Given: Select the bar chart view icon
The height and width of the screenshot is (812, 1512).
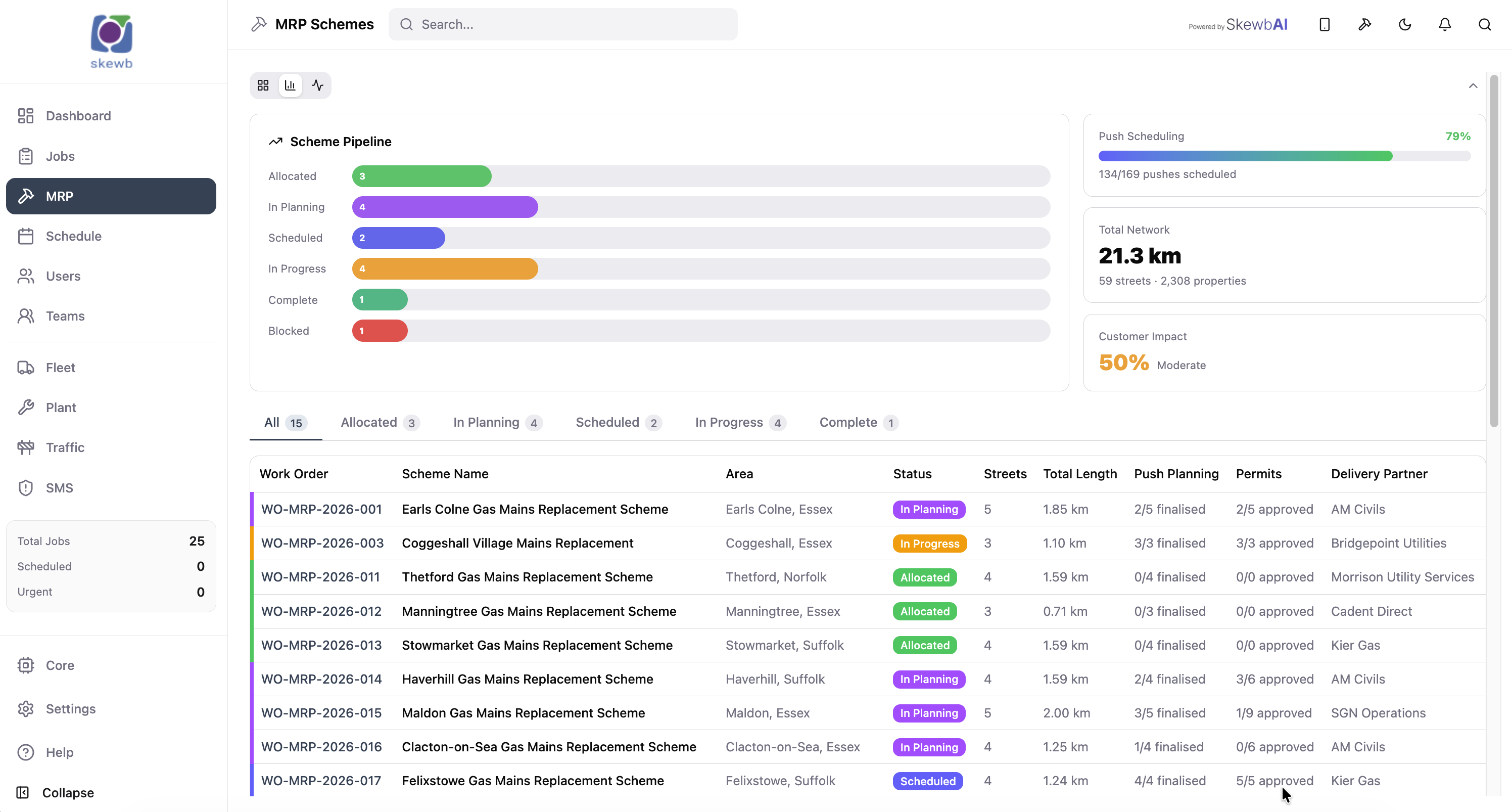Looking at the screenshot, I should point(290,85).
